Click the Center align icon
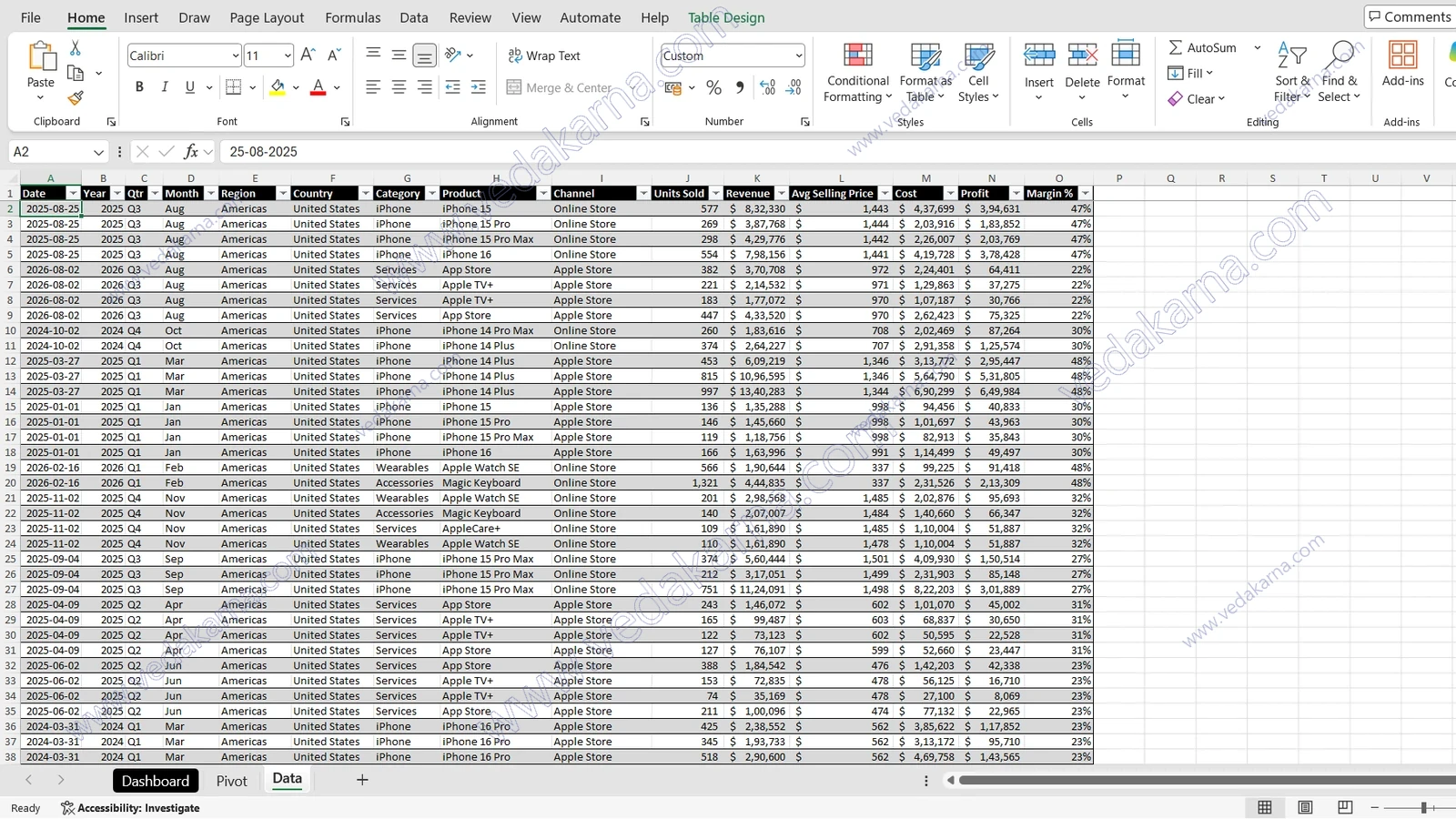1456x819 pixels. pyautogui.click(x=399, y=87)
